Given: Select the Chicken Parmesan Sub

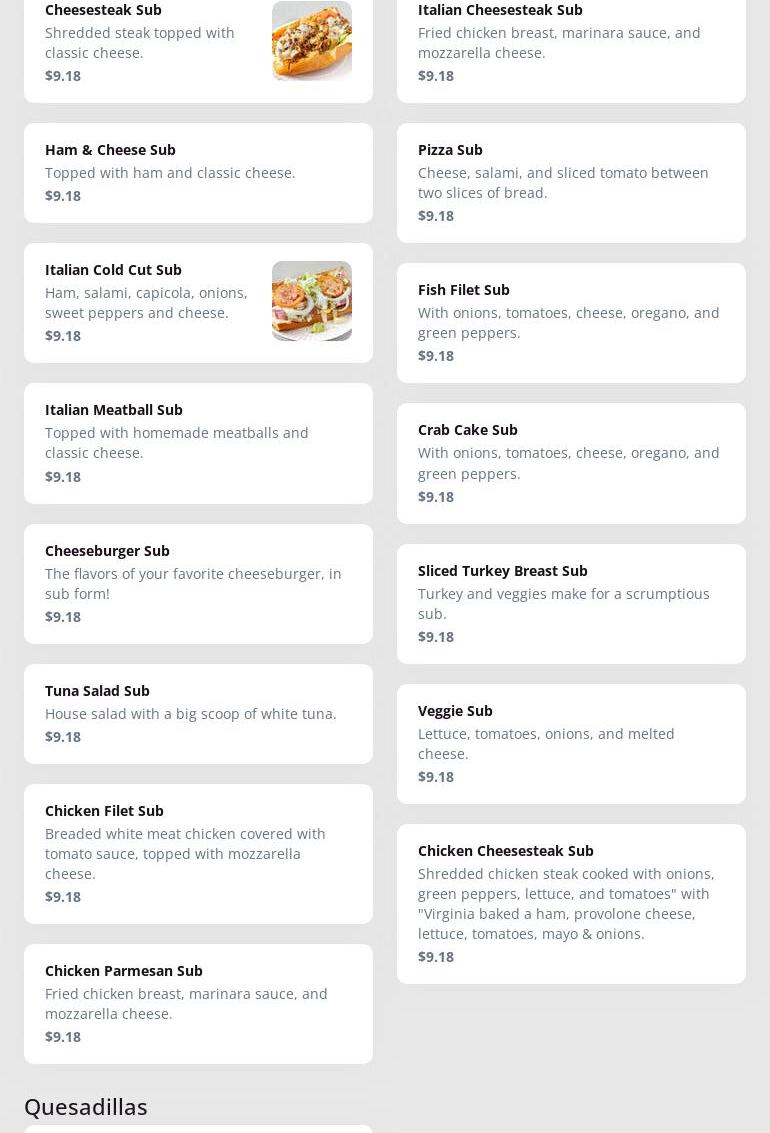Looking at the screenshot, I should pos(198,1004).
